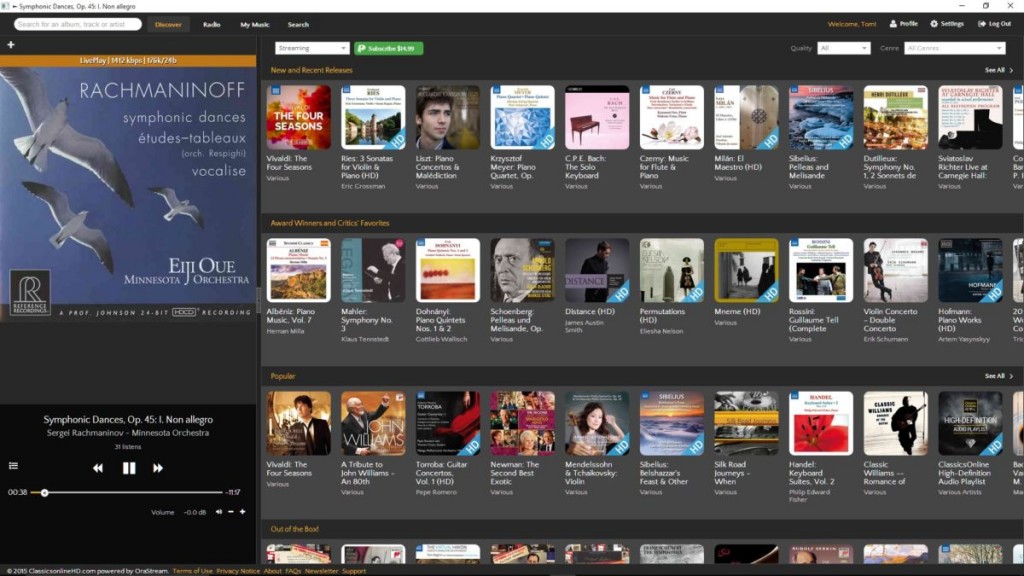This screenshot has height=576, width=1024.
Task: Skip to previous track
Action: pos(98,468)
